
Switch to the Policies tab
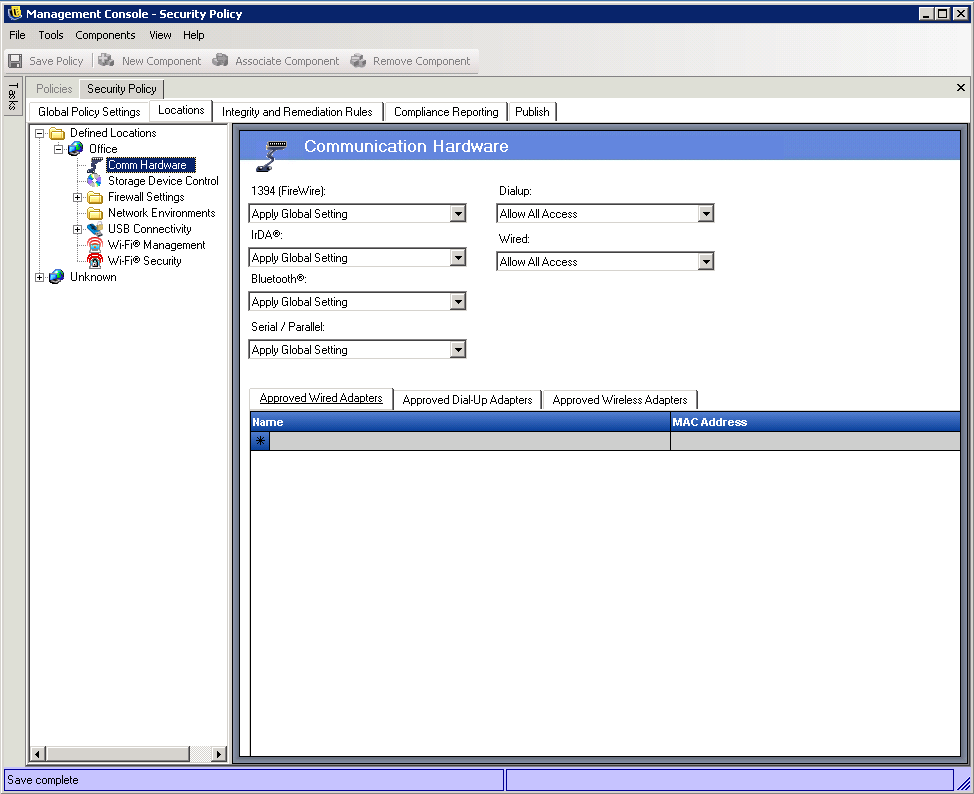click(x=54, y=89)
